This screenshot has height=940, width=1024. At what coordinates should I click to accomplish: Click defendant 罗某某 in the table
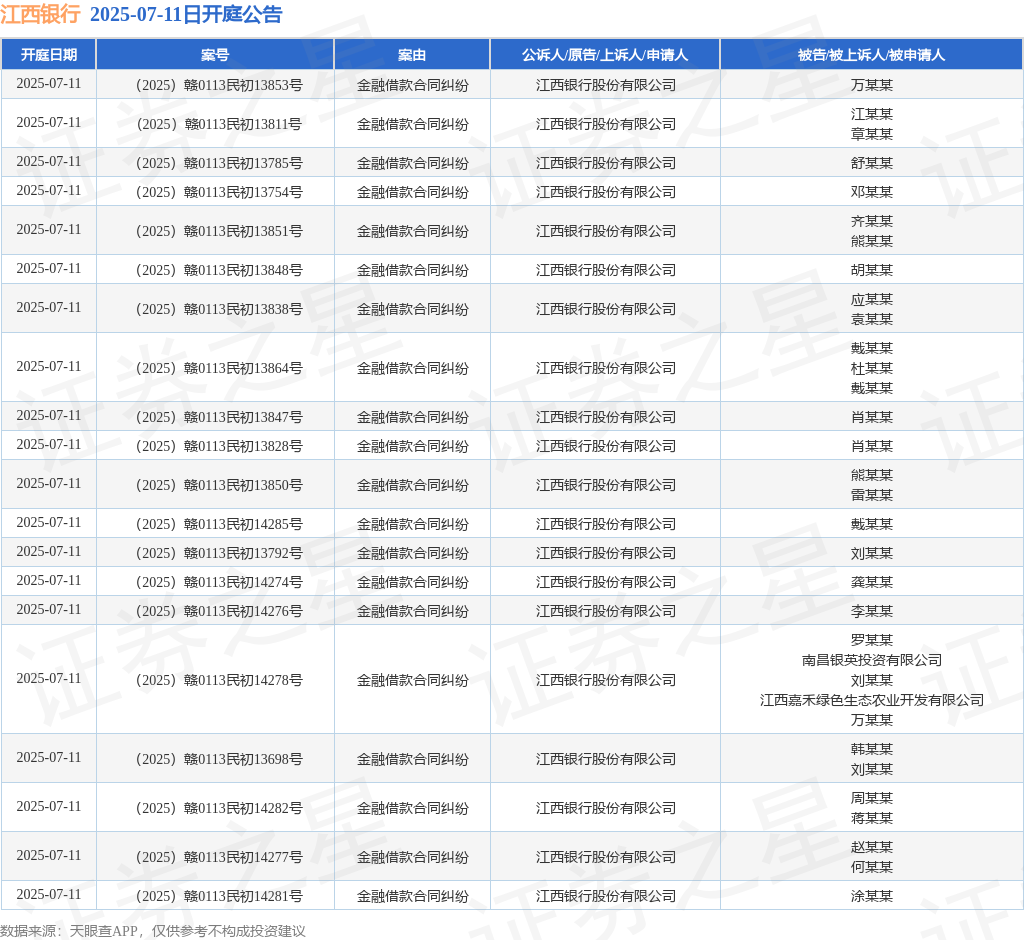click(871, 640)
